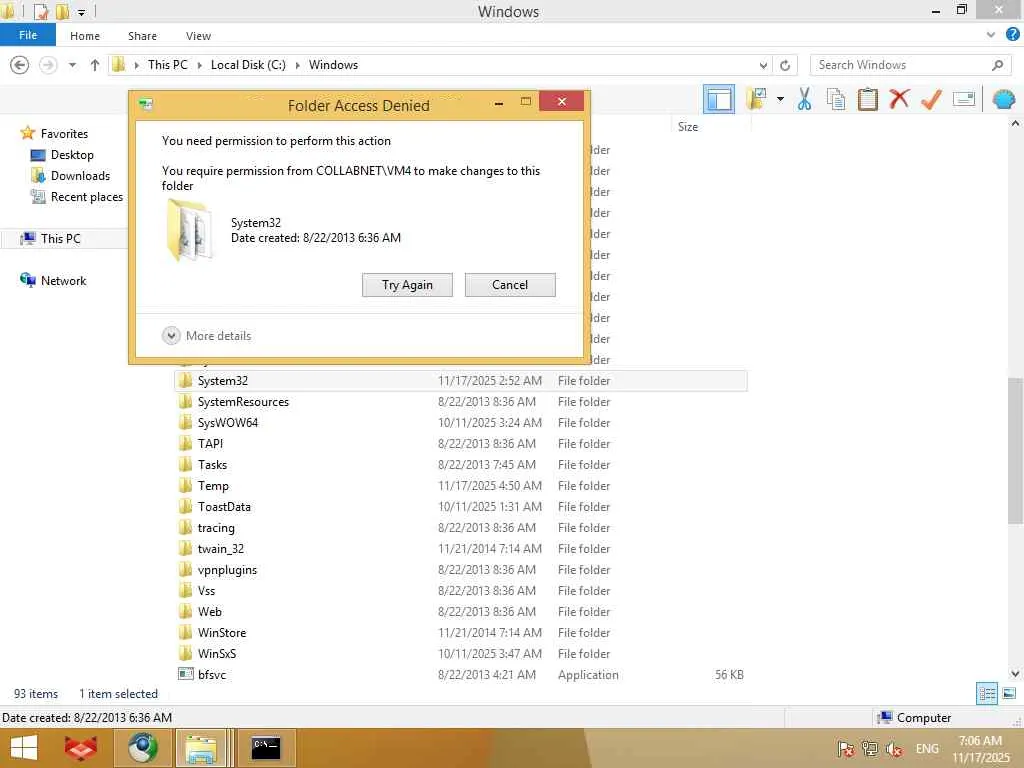Select the System32 folder row
This screenshot has width=1024, height=768.
click(461, 381)
